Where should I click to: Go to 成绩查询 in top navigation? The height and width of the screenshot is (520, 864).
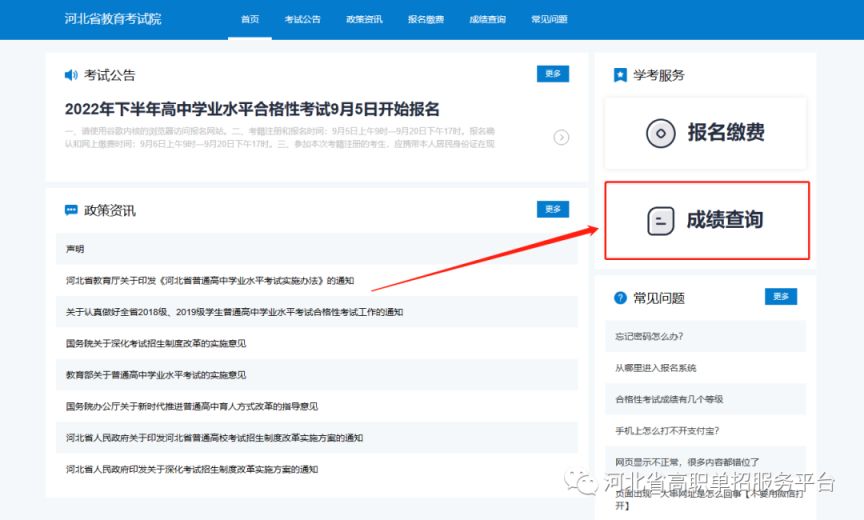pos(488,19)
